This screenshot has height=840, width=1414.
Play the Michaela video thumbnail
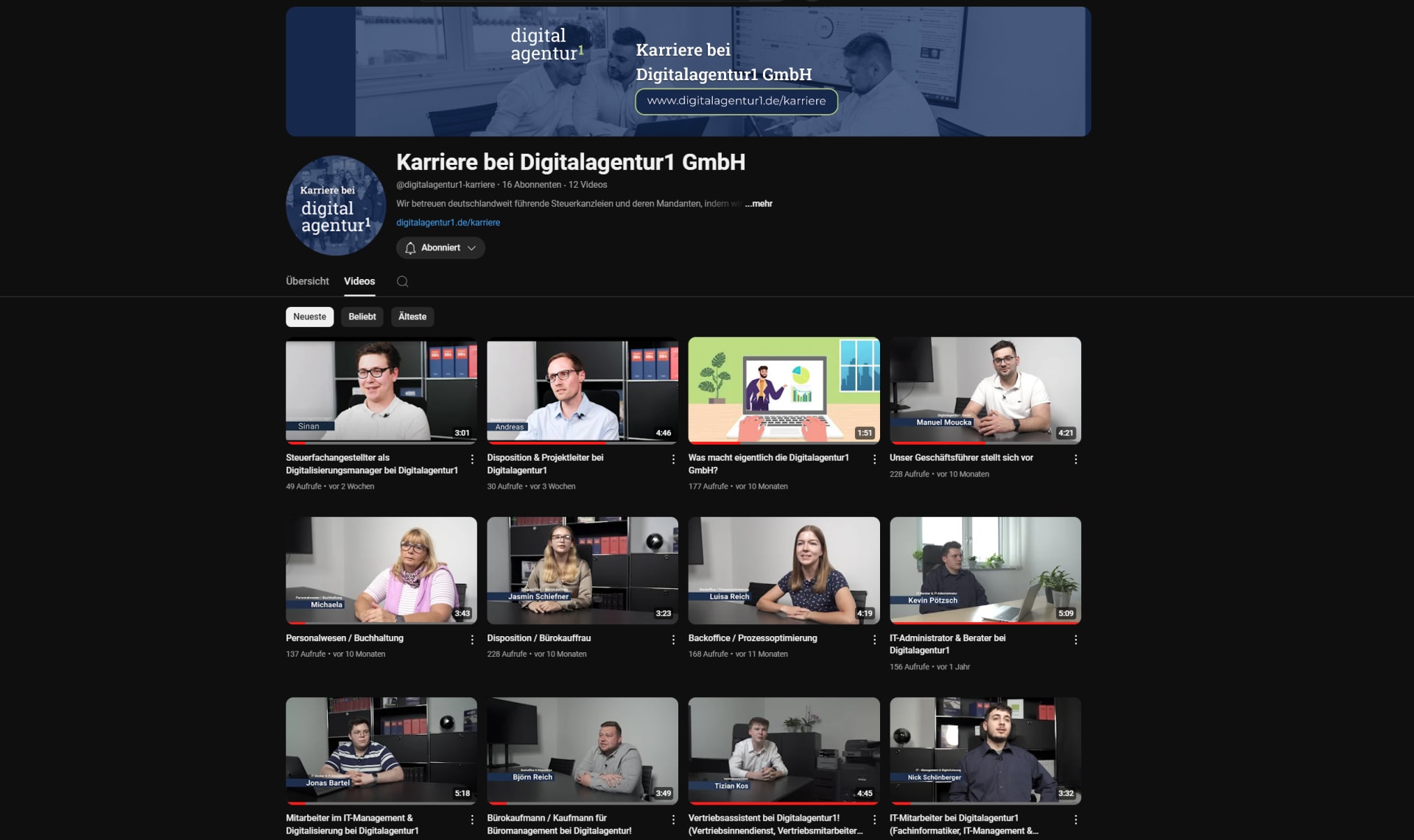(381, 571)
